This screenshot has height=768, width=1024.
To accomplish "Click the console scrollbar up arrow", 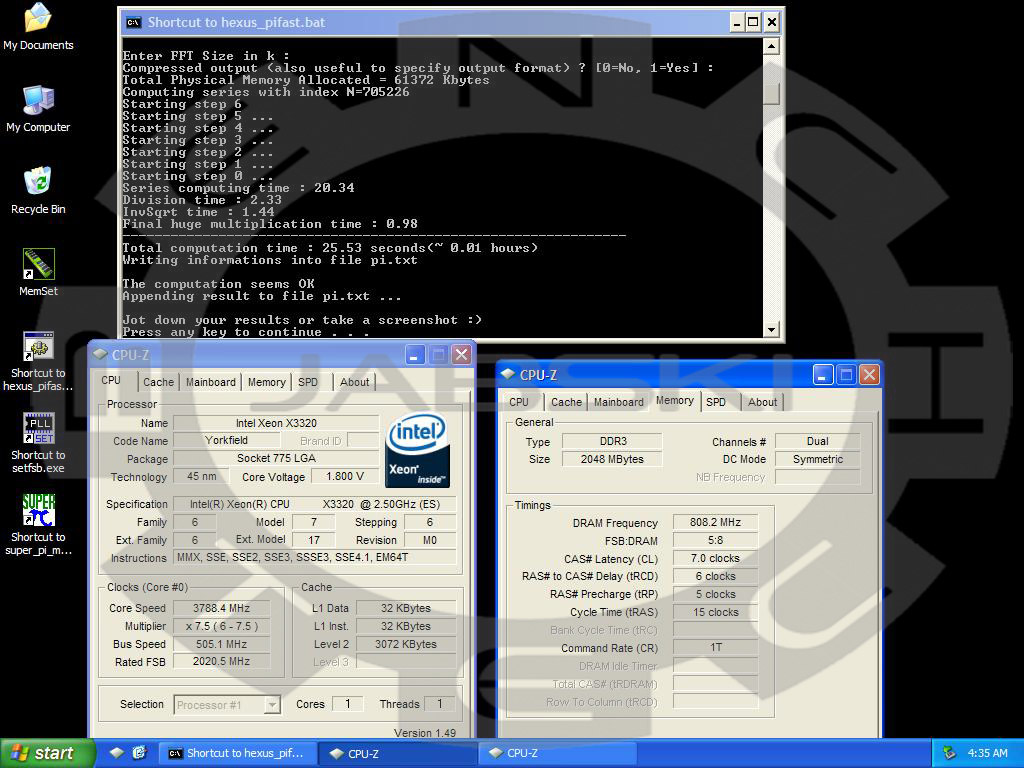I will [x=771, y=46].
